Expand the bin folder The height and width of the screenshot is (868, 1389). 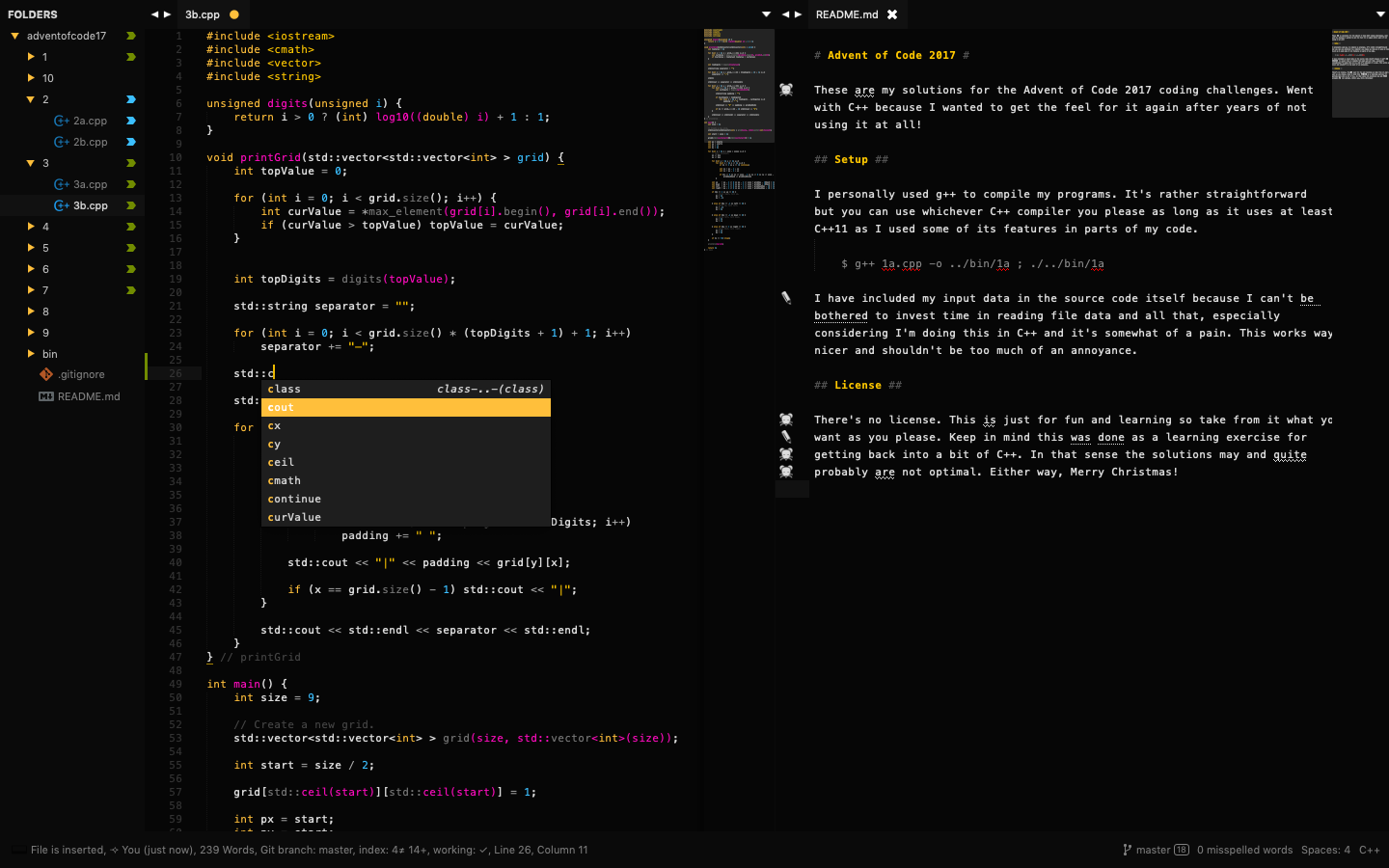coord(31,354)
